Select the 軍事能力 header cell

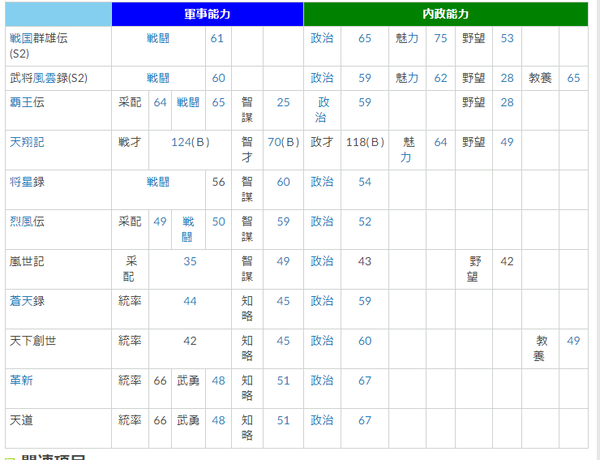point(207,14)
